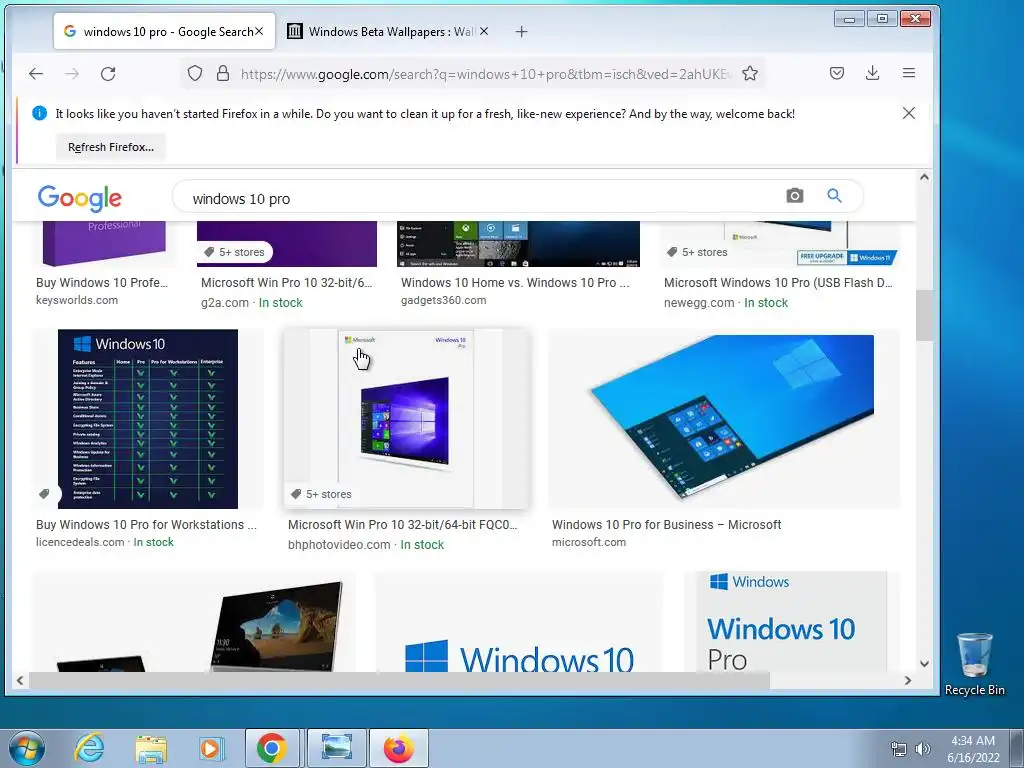Close the Windows Beta Wallpapers tab
This screenshot has height=768, width=1024.
click(484, 31)
